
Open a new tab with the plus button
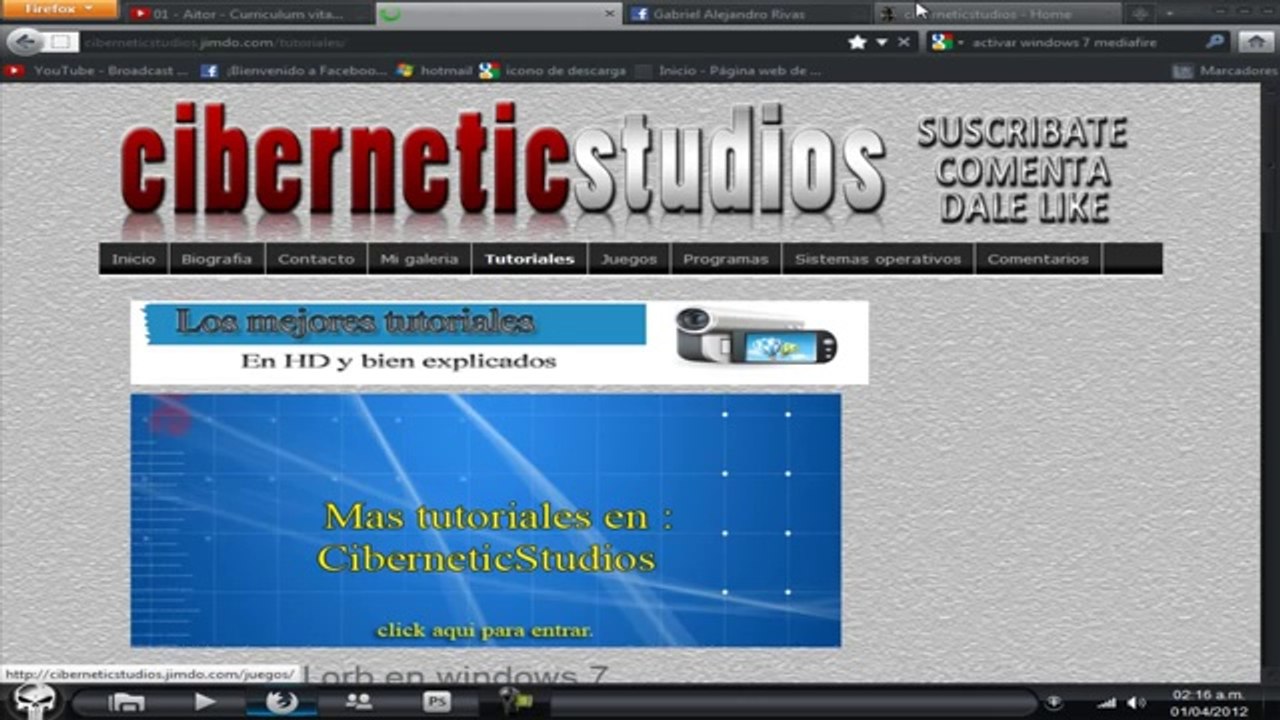[x=1139, y=14]
